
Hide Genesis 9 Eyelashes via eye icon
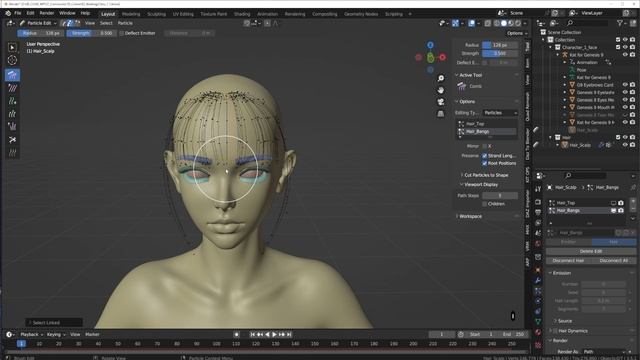(625, 92)
